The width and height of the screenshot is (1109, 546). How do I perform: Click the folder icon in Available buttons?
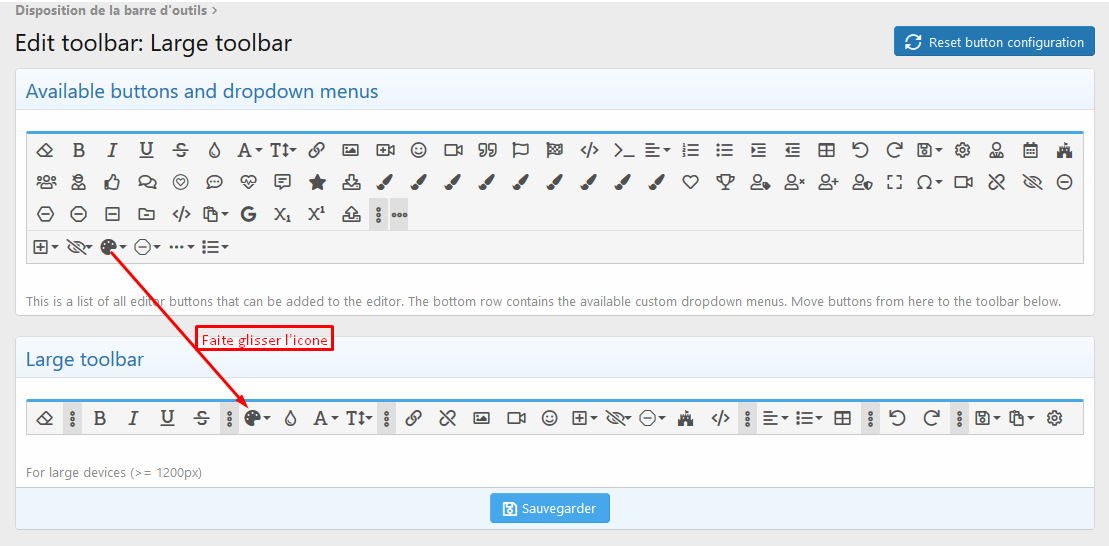(146, 214)
